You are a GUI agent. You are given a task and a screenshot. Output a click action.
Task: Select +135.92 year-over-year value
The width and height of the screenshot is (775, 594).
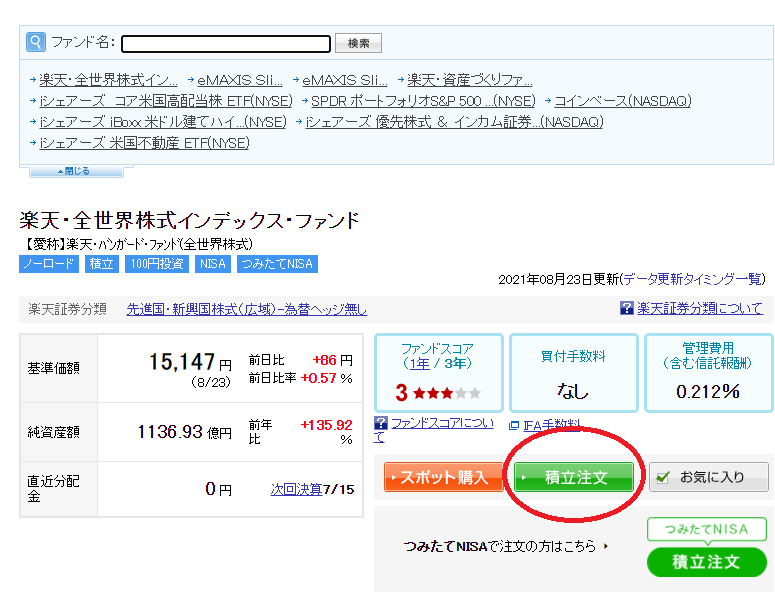326,425
